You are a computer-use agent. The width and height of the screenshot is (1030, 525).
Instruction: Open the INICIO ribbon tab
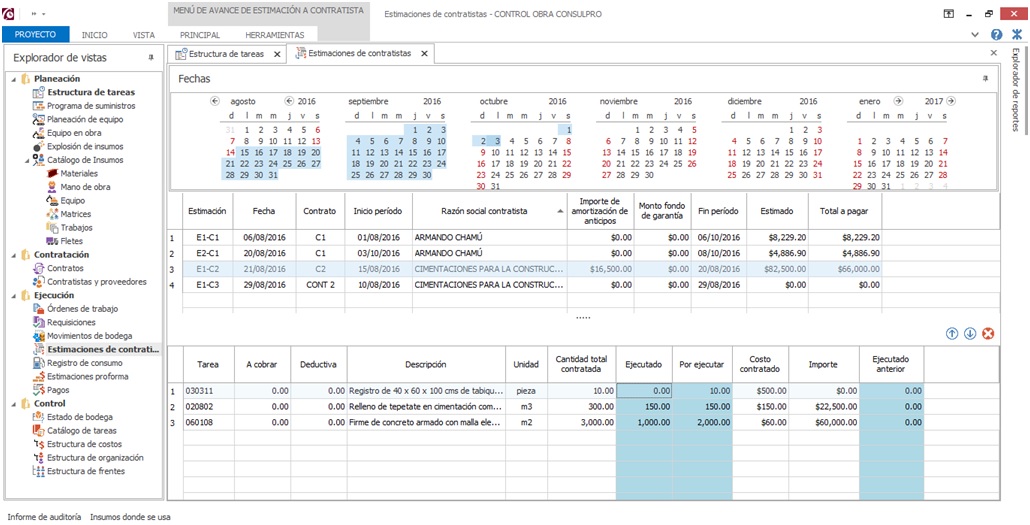click(x=95, y=35)
